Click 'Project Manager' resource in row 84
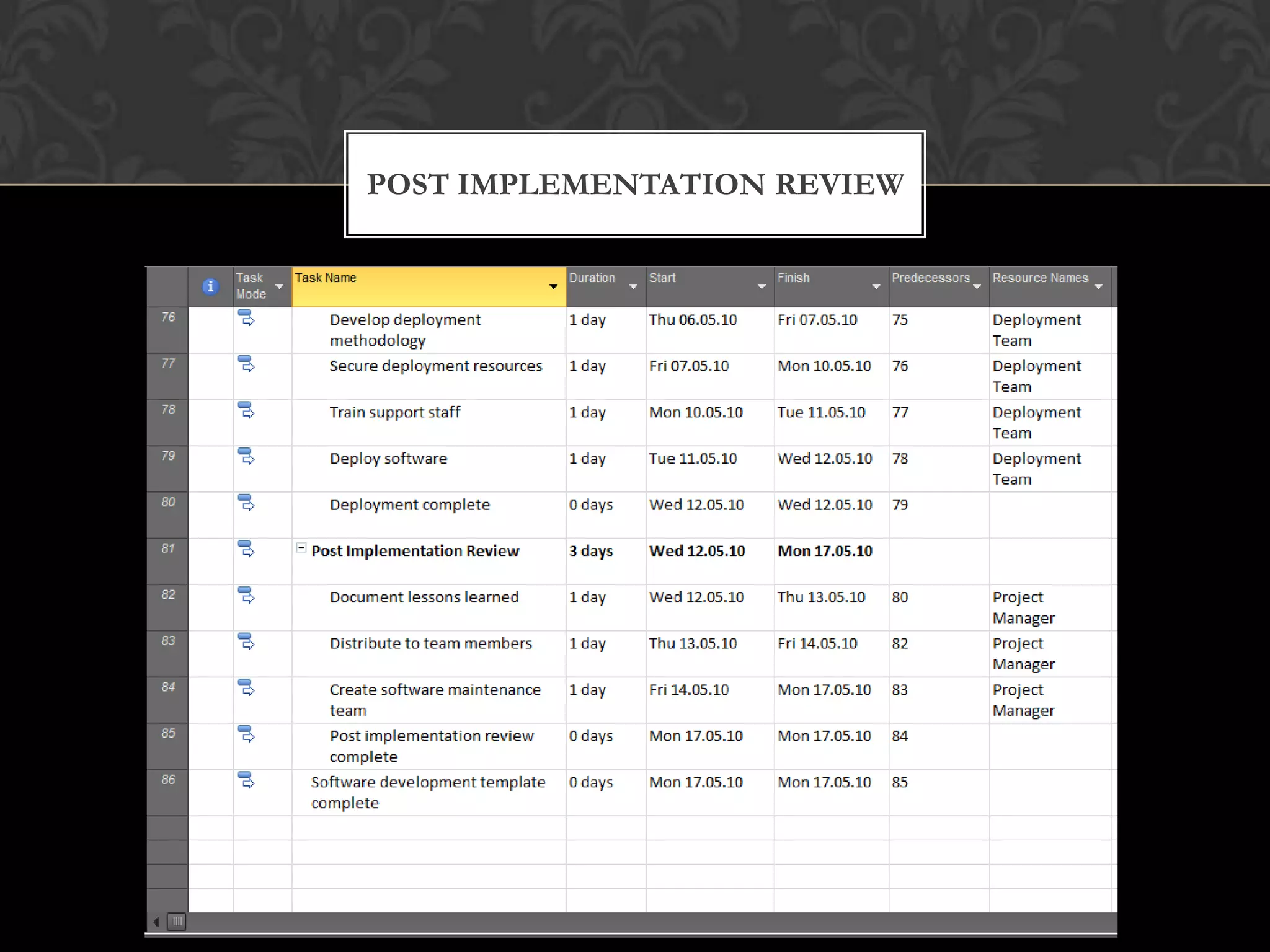 [1023, 700]
